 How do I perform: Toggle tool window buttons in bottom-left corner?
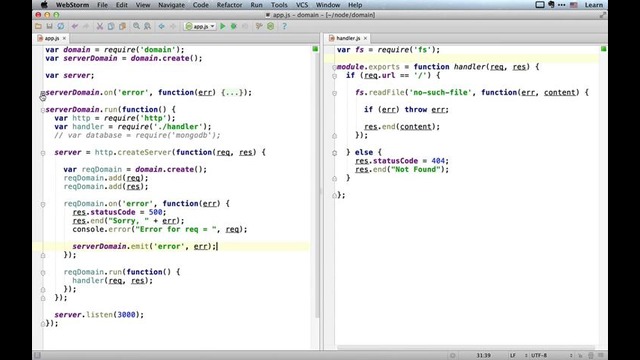37,356
